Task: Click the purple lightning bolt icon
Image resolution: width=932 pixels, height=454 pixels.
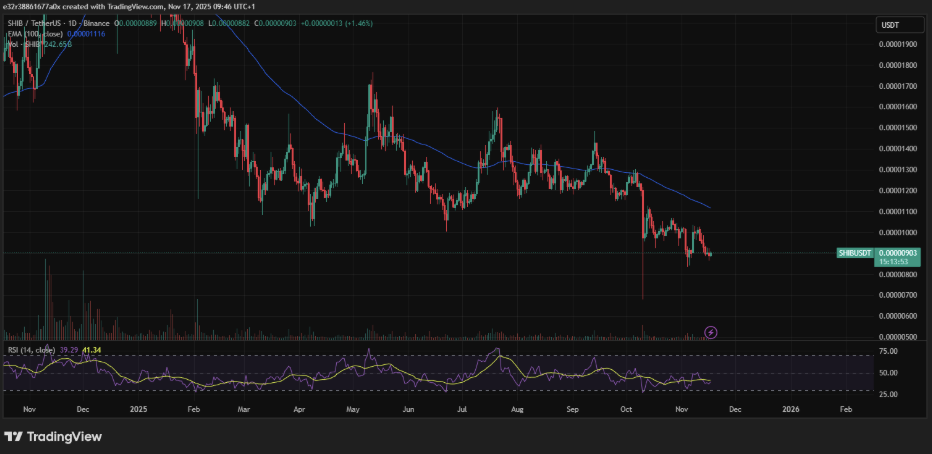Action: [x=710, y=332]
